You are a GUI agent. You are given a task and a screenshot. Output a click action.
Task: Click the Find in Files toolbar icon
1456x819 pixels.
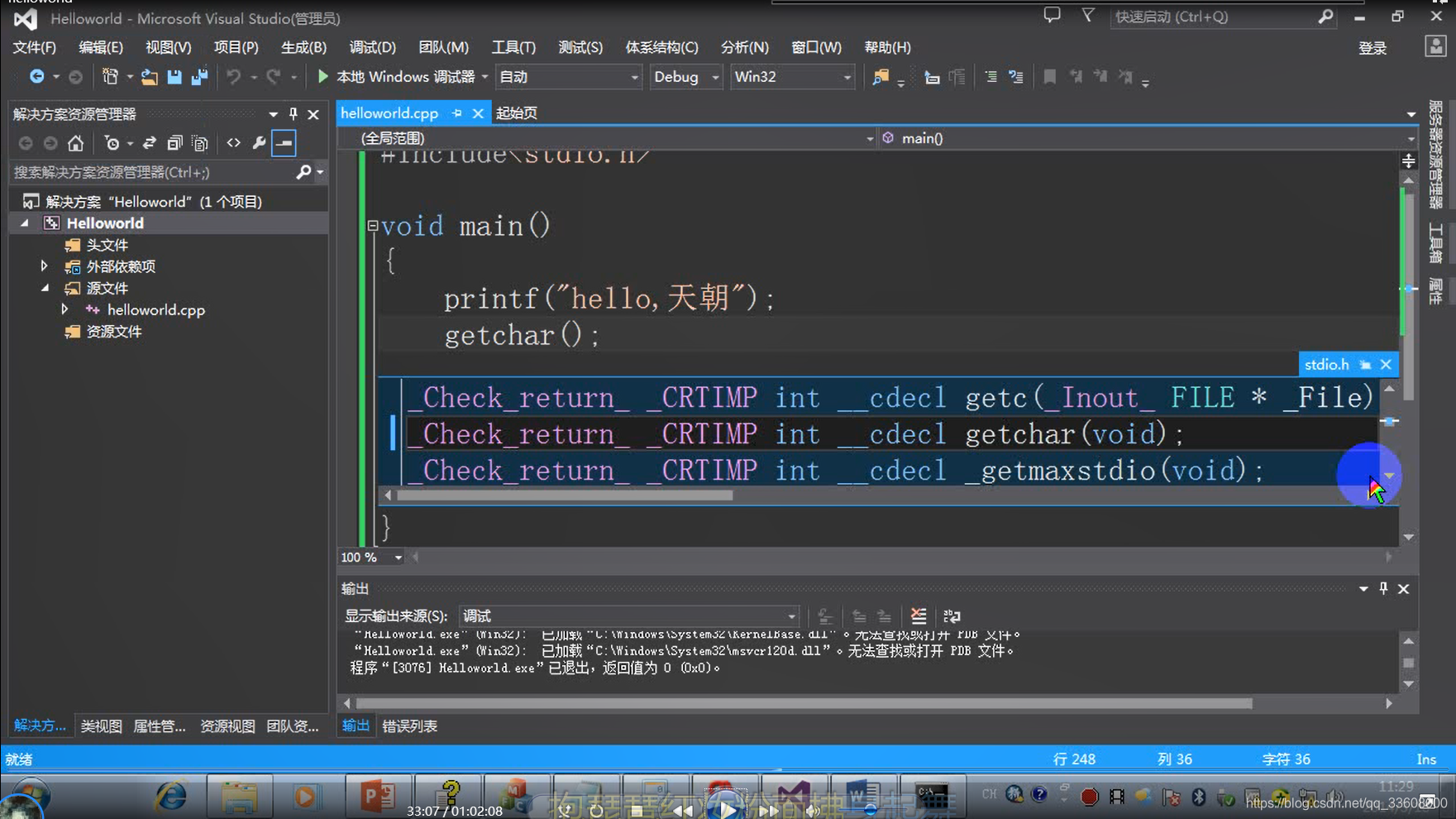coord(880,77)
